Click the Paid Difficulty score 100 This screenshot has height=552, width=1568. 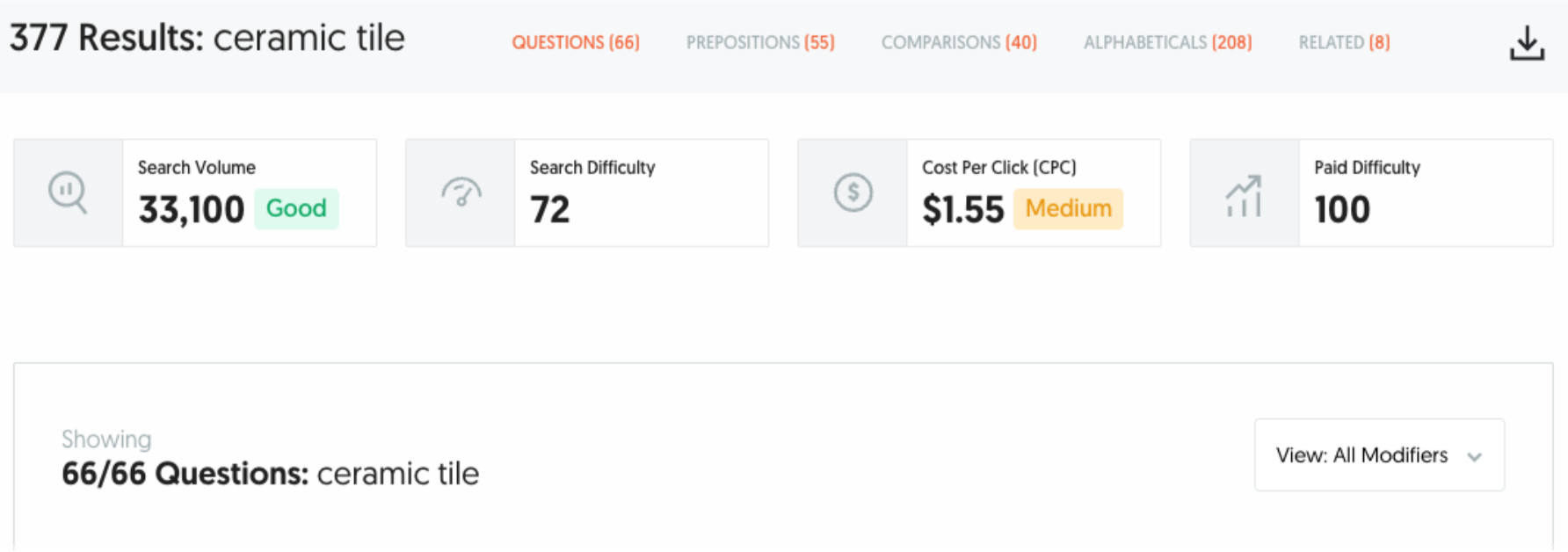pos(1342,209)
